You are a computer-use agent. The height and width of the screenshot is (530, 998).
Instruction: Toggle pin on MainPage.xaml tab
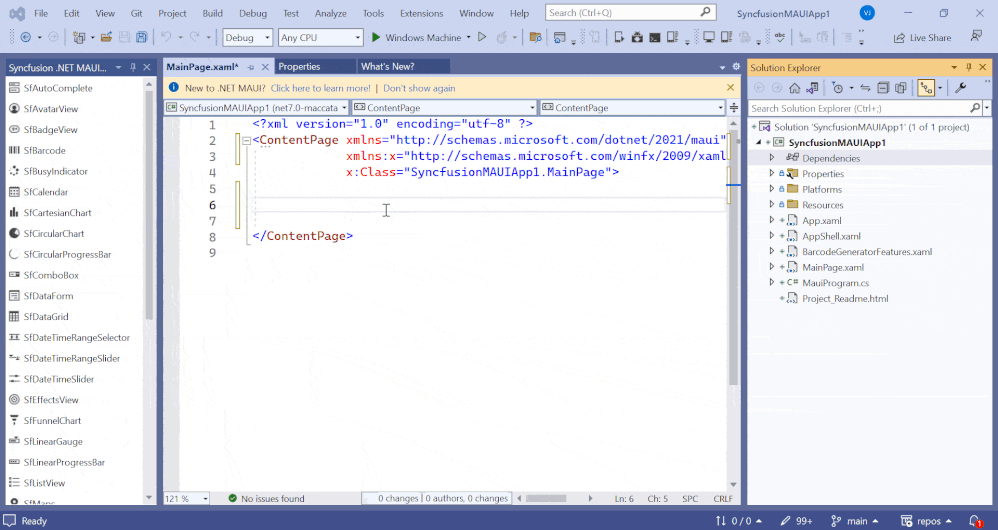click(251, 67)
